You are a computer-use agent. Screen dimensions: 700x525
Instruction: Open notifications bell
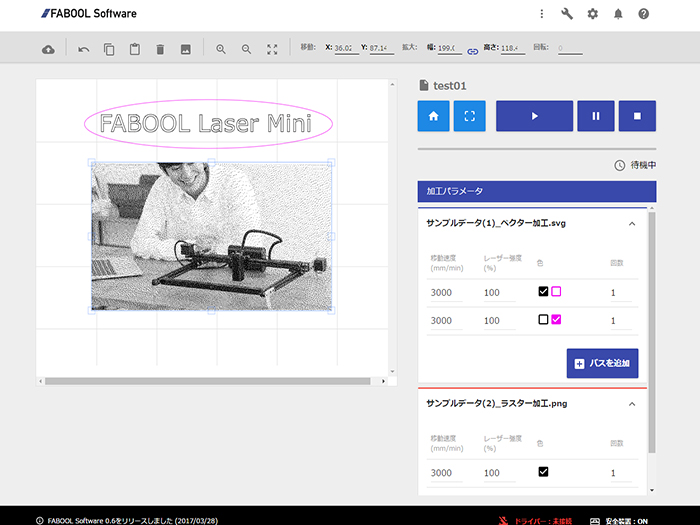[x=618, y=14]
